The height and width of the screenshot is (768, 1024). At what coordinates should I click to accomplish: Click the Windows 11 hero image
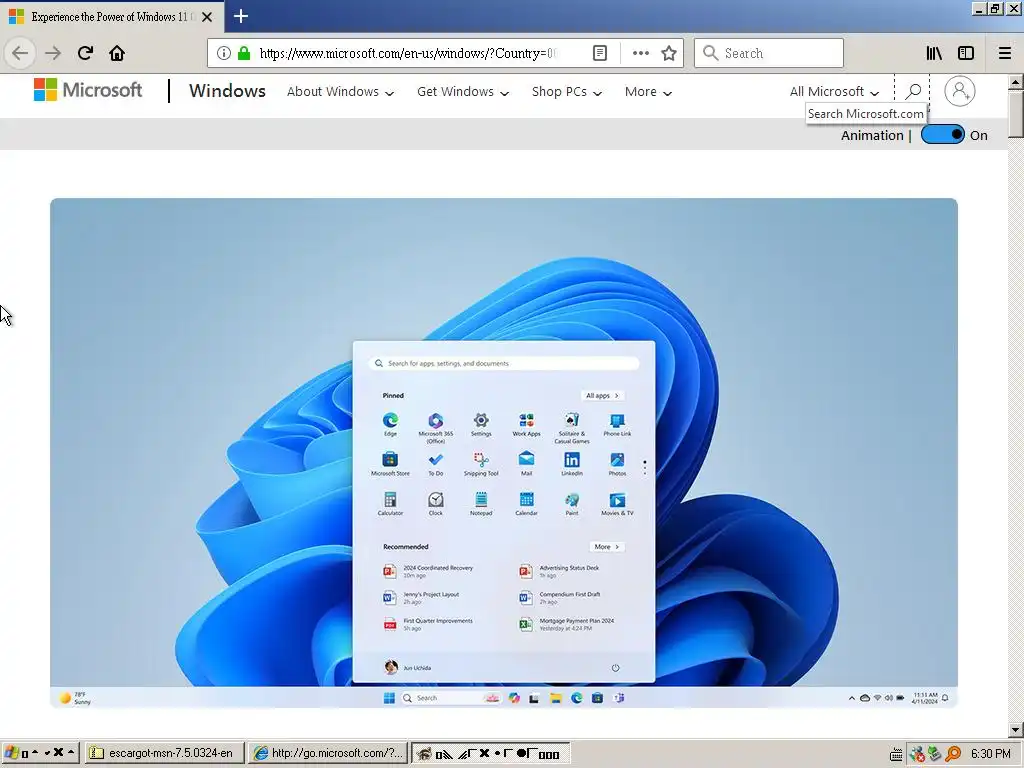coord(504,453)
